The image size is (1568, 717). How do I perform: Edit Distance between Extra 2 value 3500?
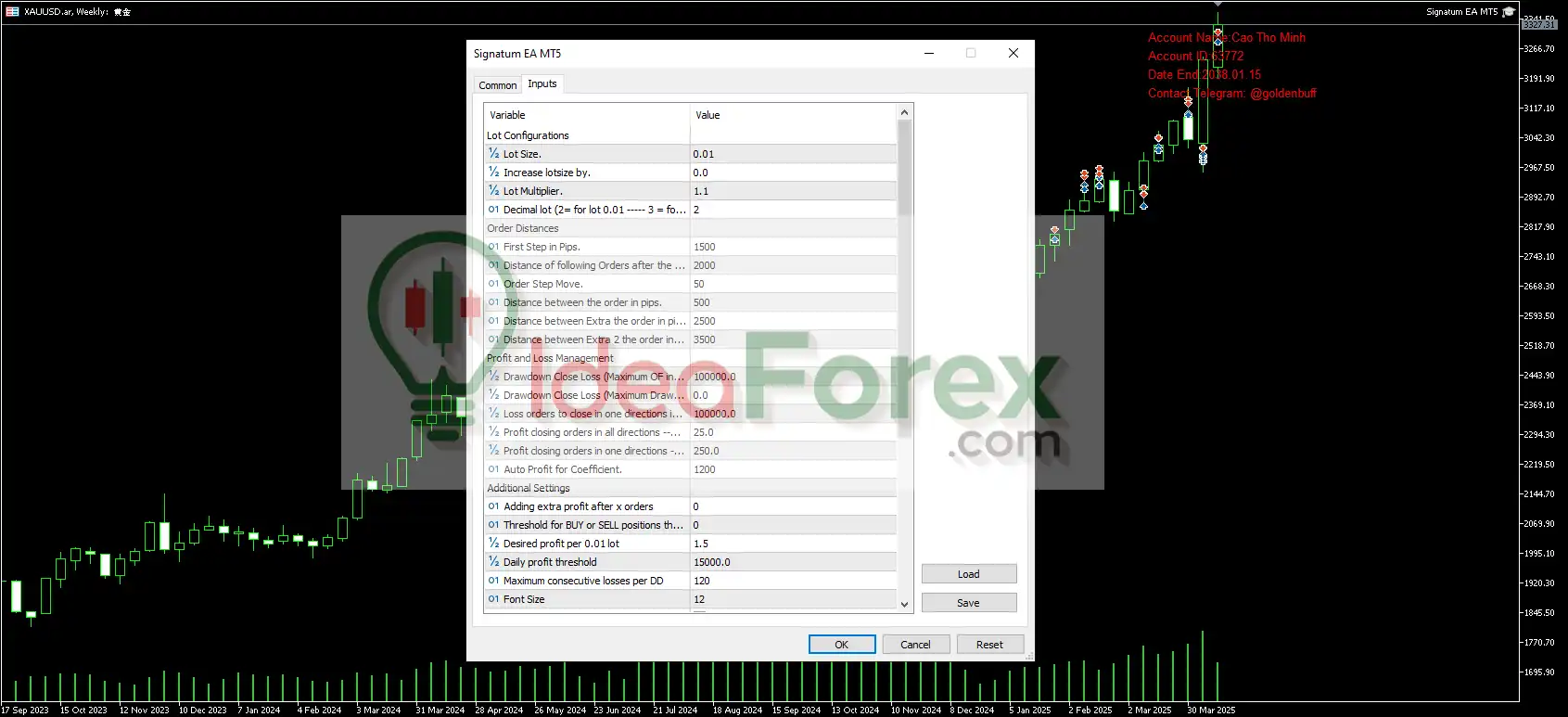(x=793, y=339)
